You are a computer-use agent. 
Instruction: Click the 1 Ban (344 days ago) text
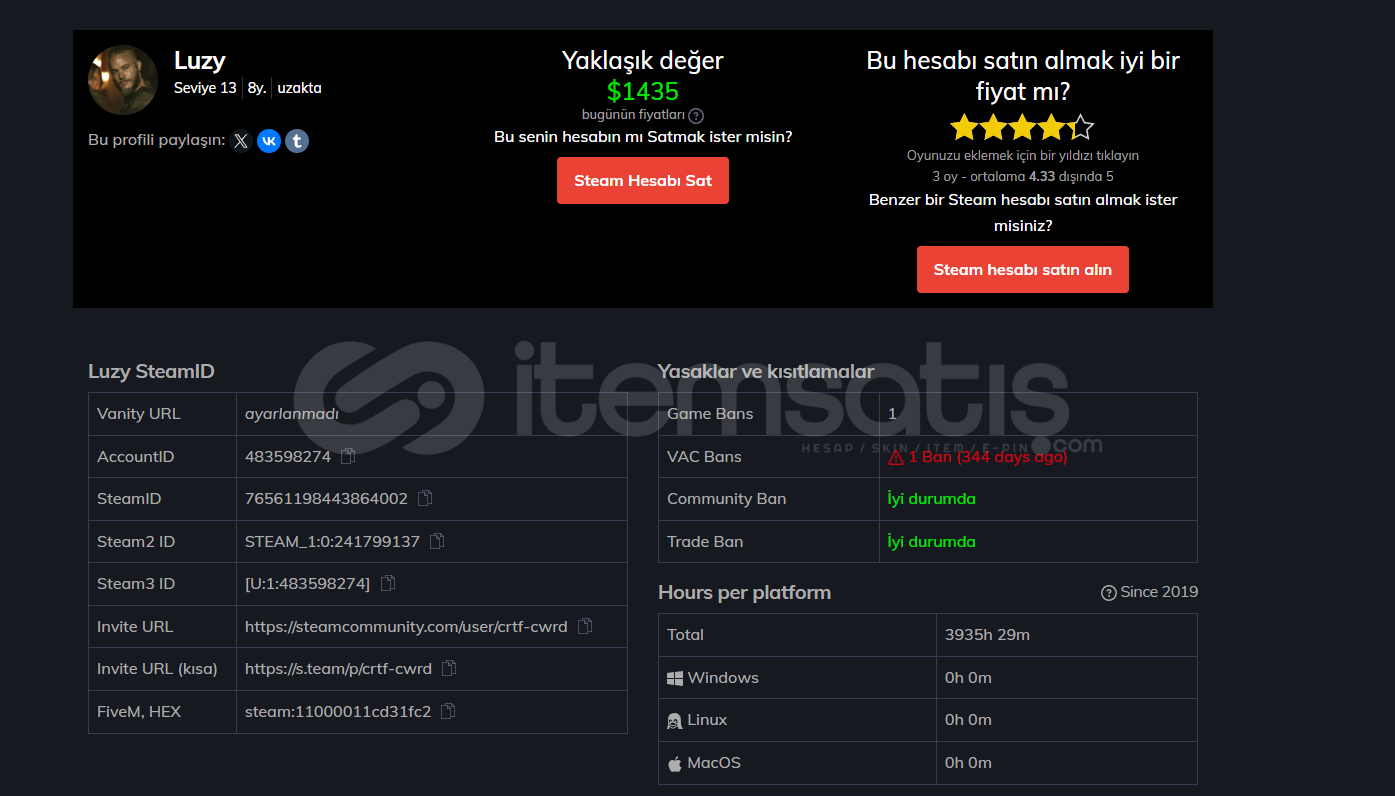point(988,456)
